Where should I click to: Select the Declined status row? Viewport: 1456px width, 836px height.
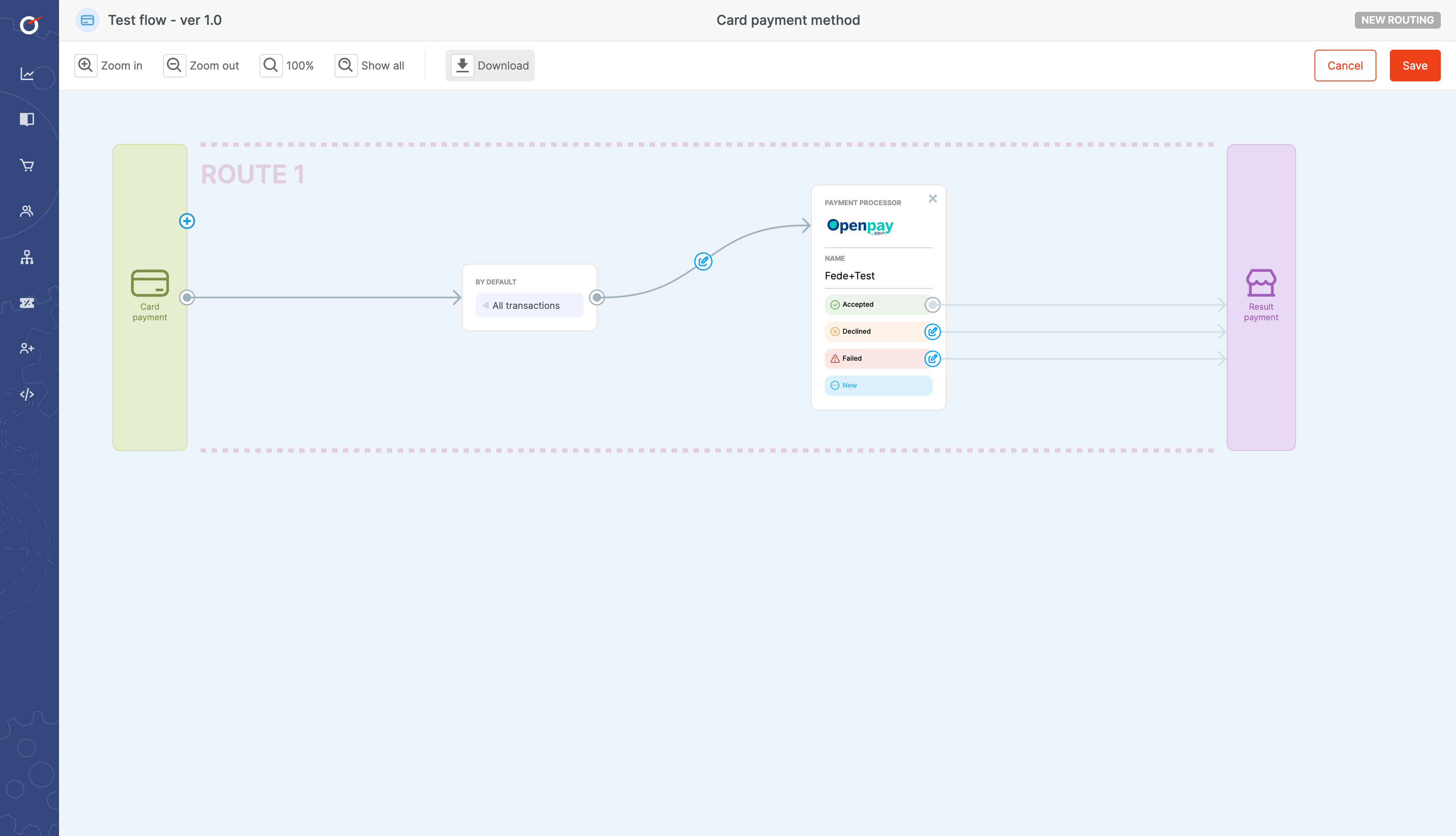coord(878,332)
